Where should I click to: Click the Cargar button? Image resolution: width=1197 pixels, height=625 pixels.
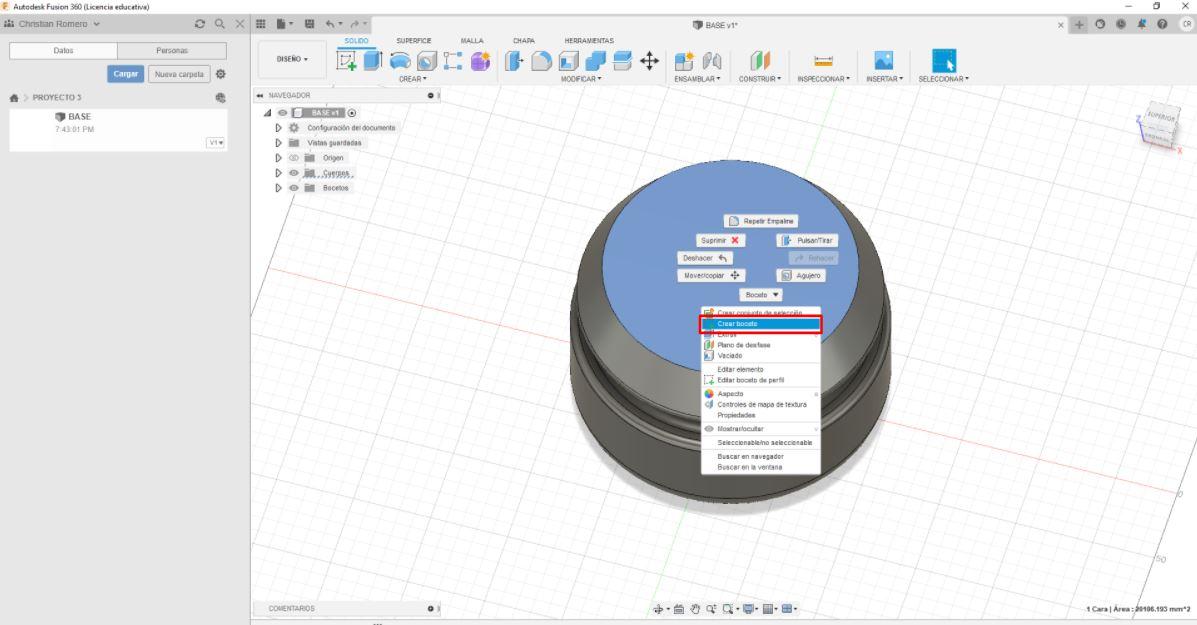pos(125,74)
